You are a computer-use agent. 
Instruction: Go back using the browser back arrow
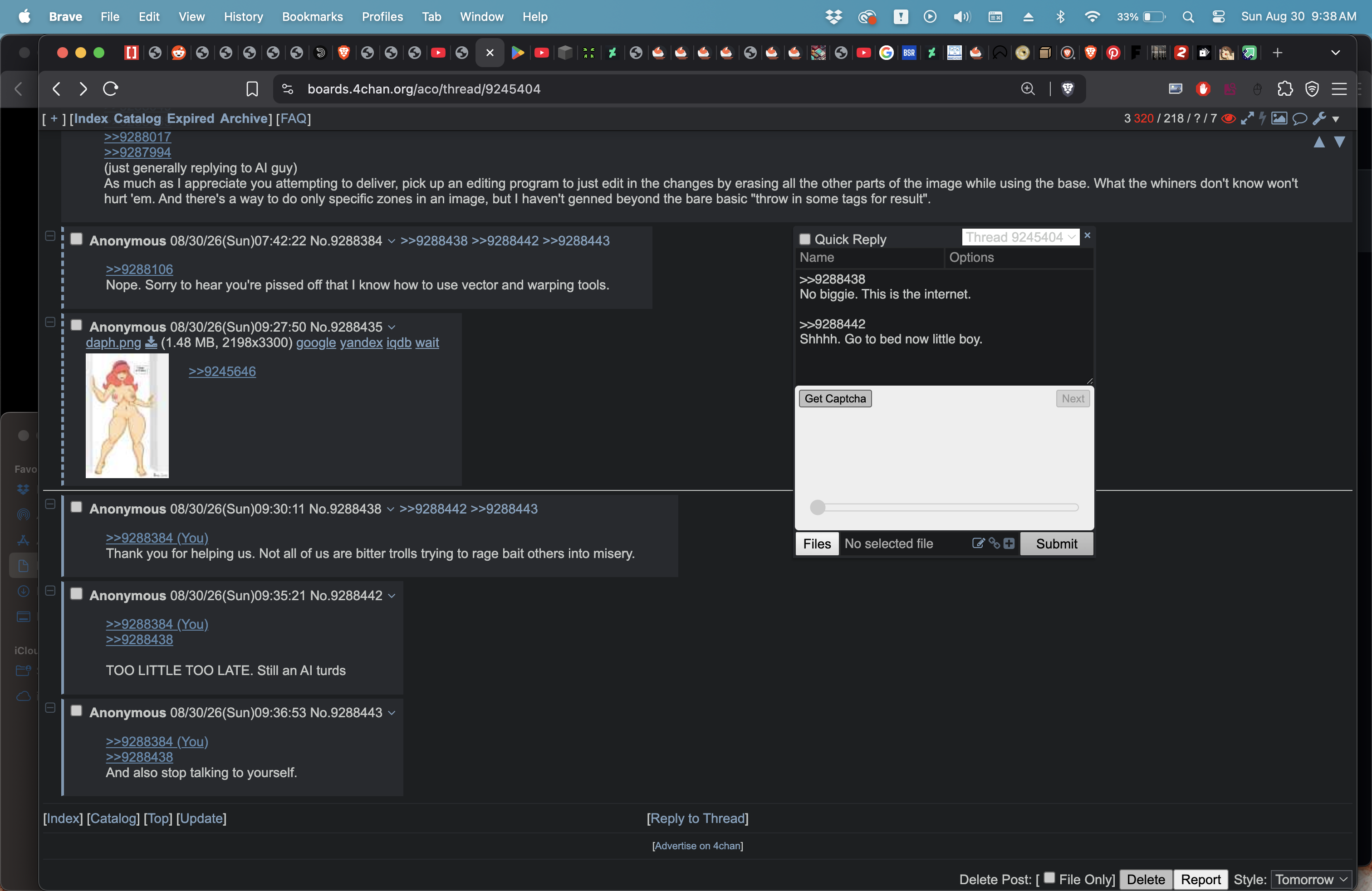click(x=57, y=89)
